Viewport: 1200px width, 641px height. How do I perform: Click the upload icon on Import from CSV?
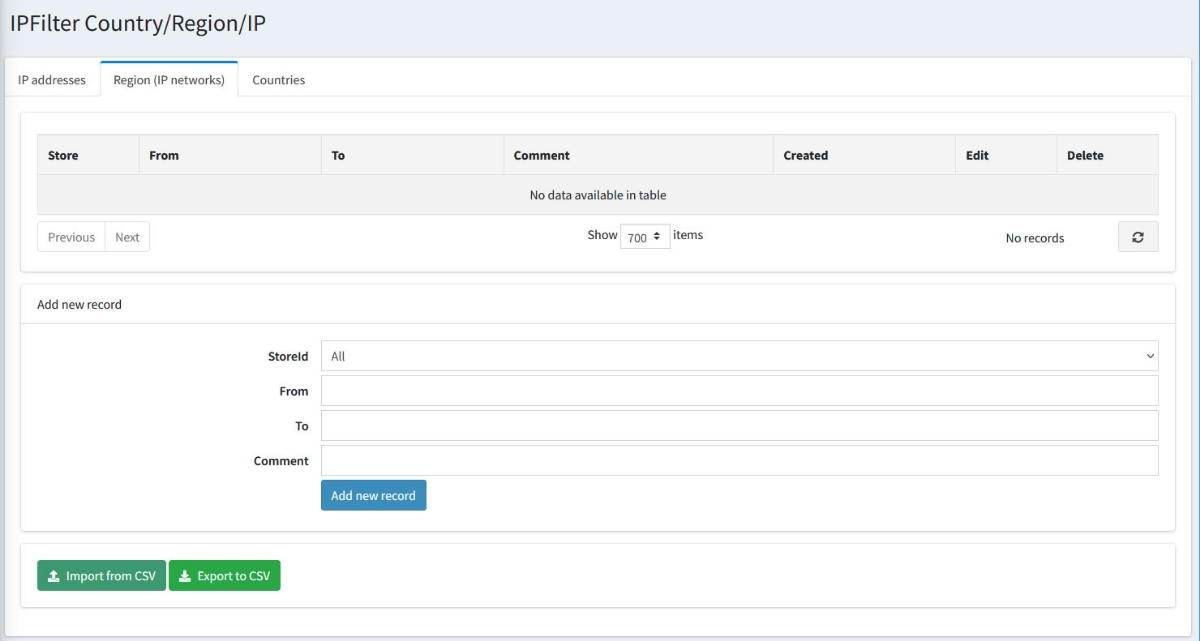54,576
